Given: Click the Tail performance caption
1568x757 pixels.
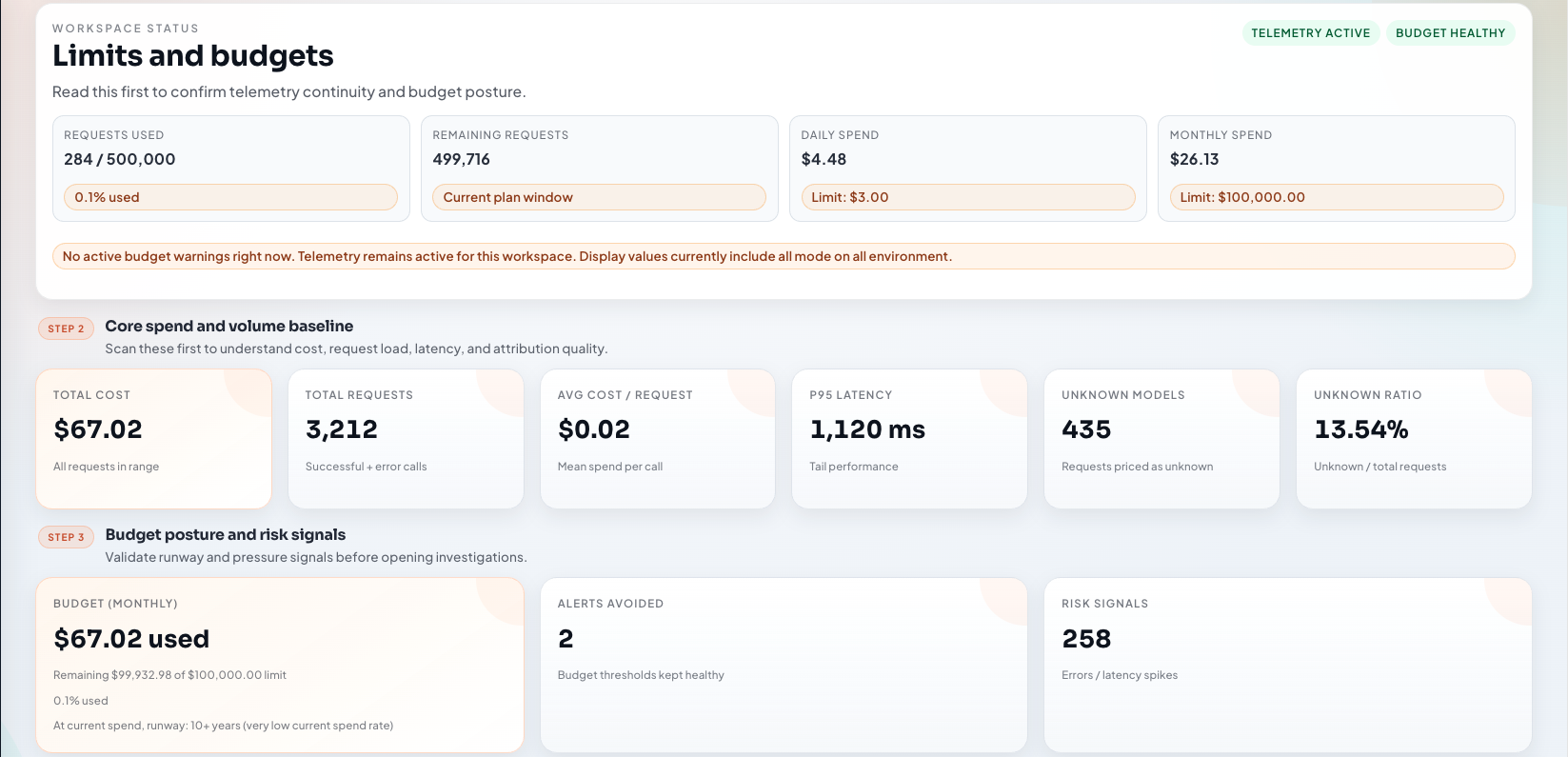Looking at the screenshot, I should [x=854, y=467].
